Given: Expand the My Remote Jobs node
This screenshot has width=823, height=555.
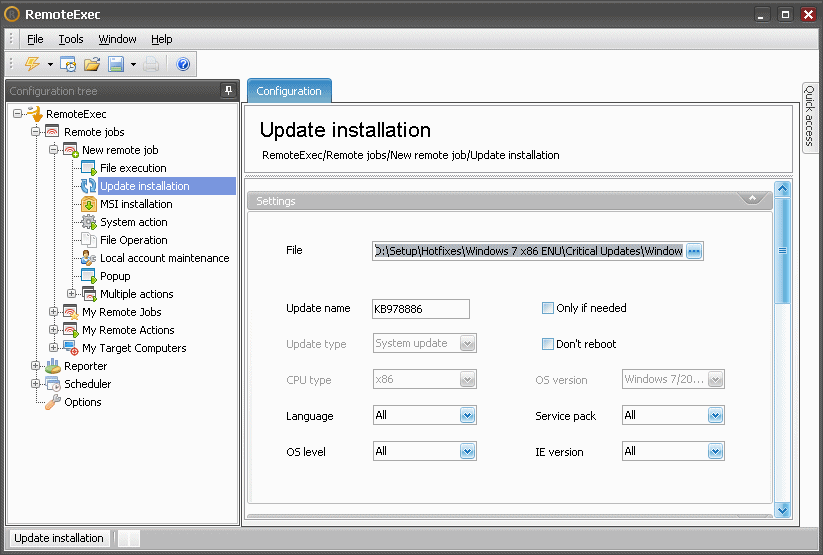Looking at the screenshot, I should [54, 311].
